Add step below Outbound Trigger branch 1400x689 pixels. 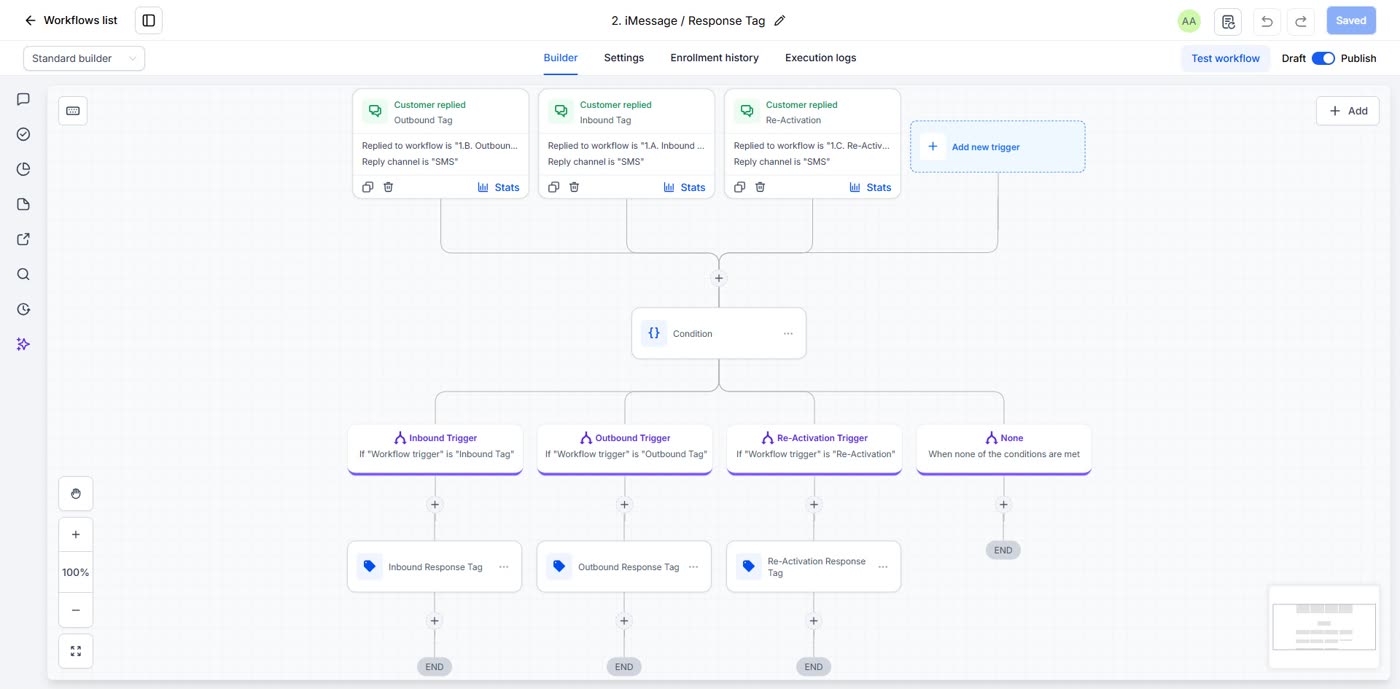pyautogui.click(x=624, y=504)
